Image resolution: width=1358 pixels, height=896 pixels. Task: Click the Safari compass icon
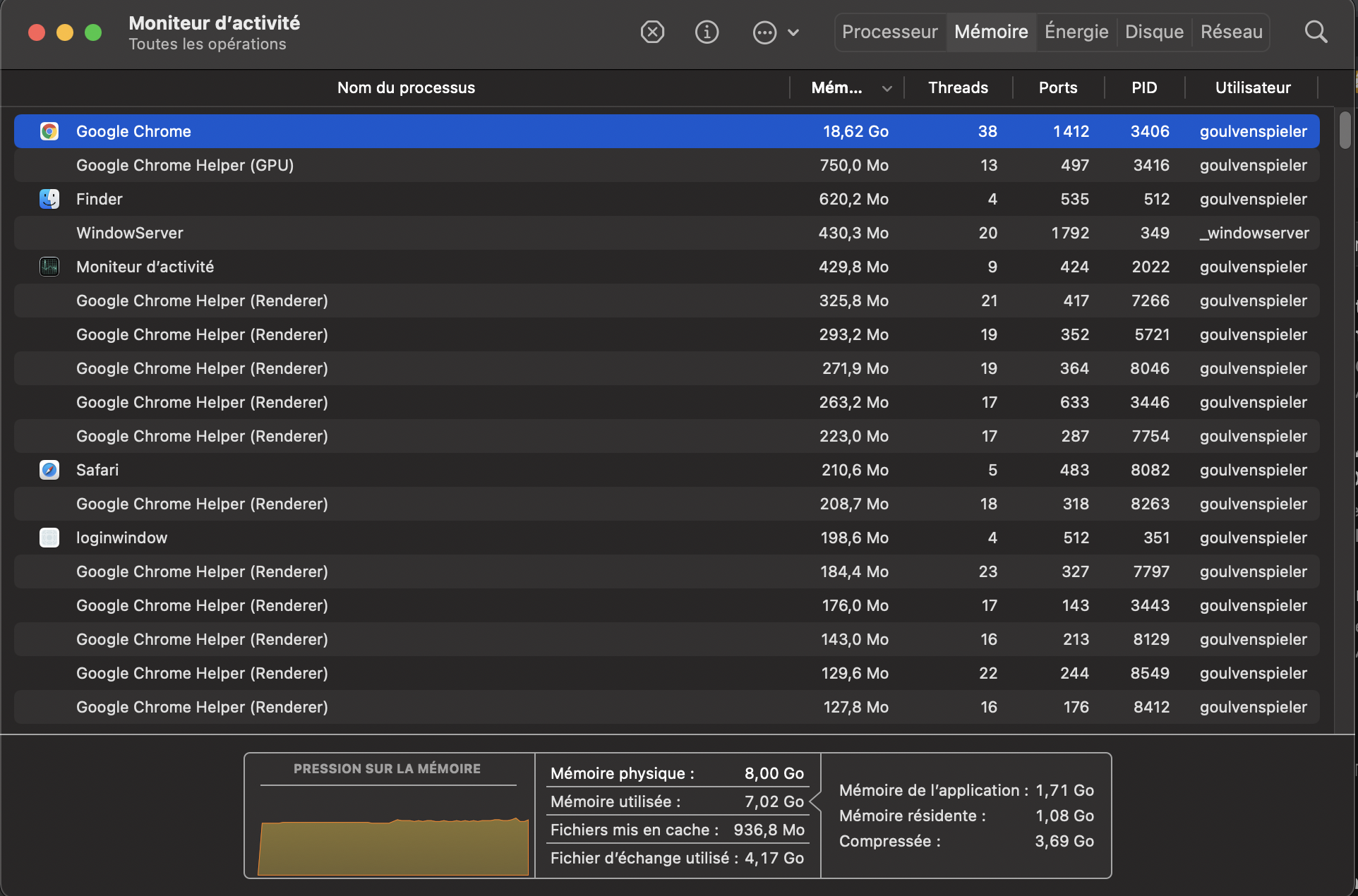pyautogui.click(x=49, y=470)
